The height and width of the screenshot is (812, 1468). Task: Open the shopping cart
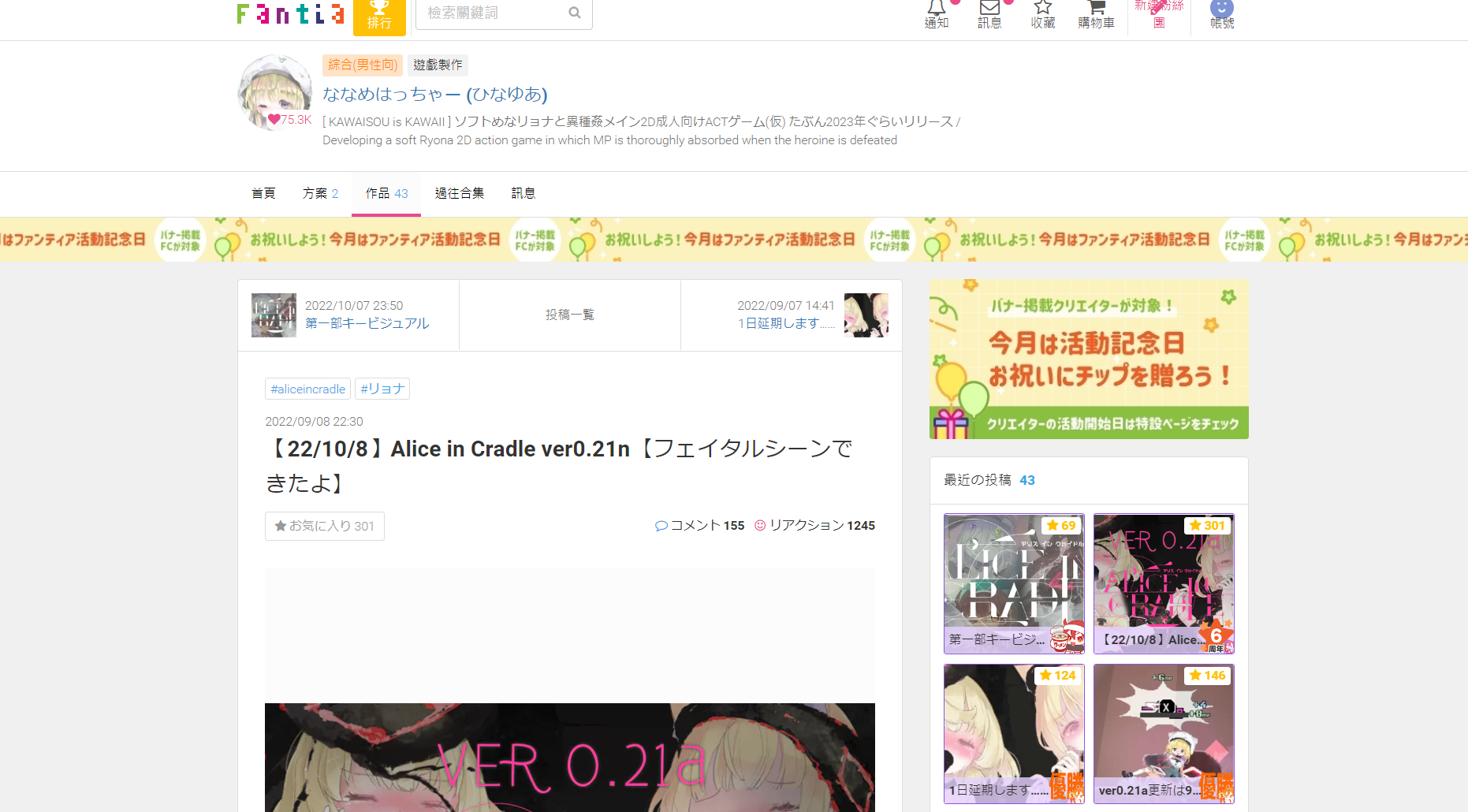click(1096, 13)
